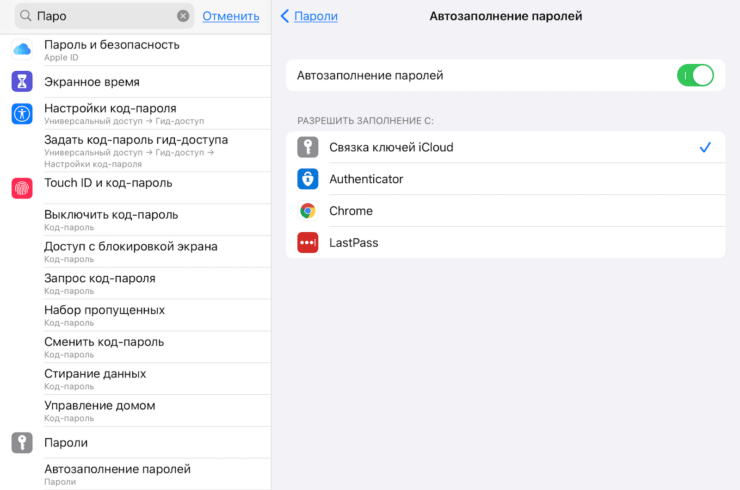Open Автозаполнение паролей search result
This screenshot has width=740, height=490.
click(x=135, y=474)
